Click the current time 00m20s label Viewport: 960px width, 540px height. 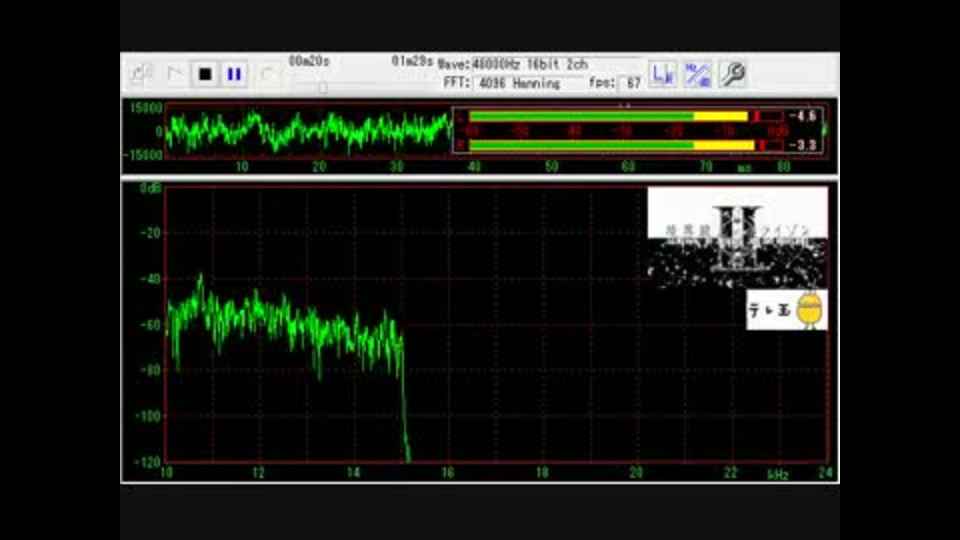coord(309,61)
